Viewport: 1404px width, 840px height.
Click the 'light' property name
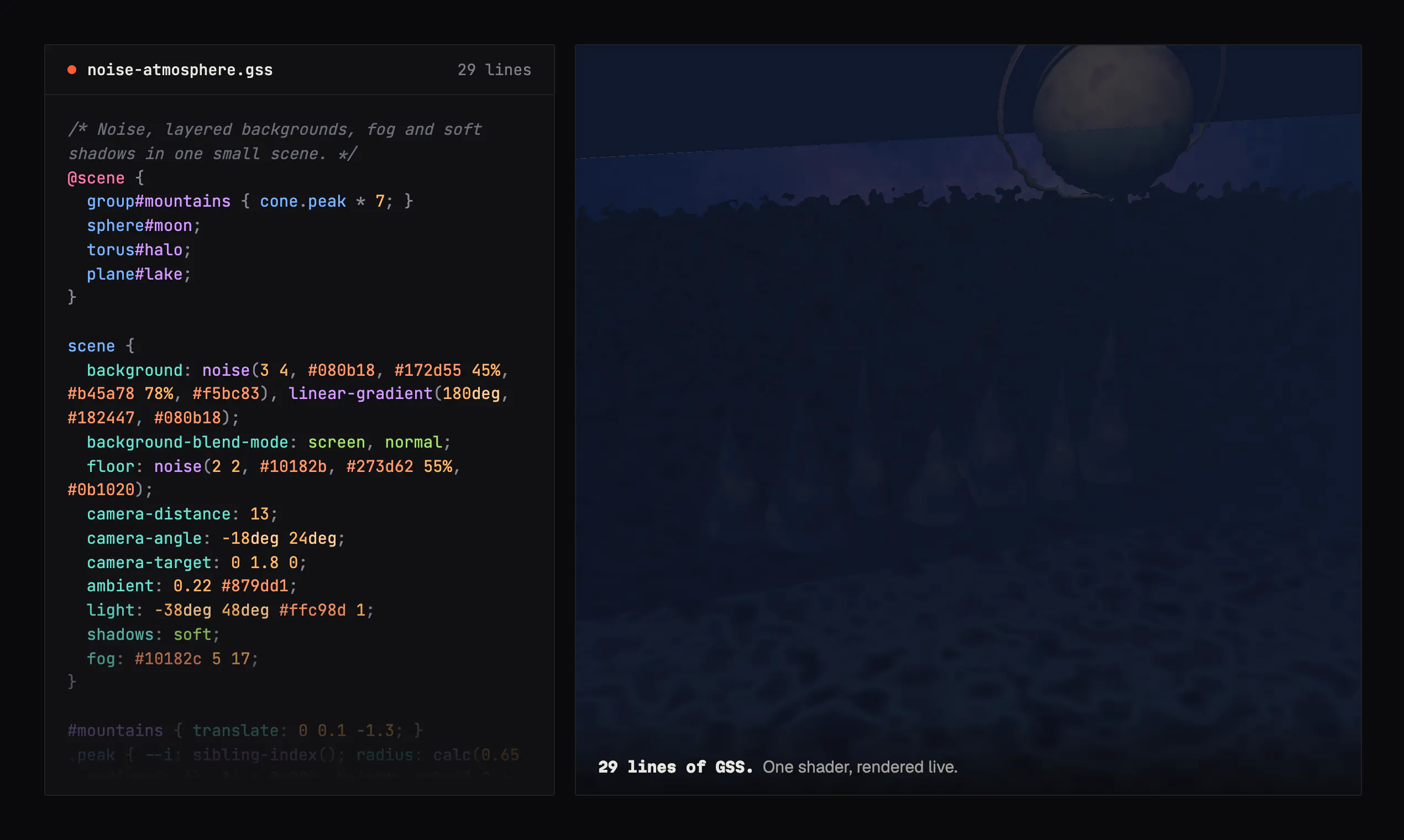[x=111, y=610]
